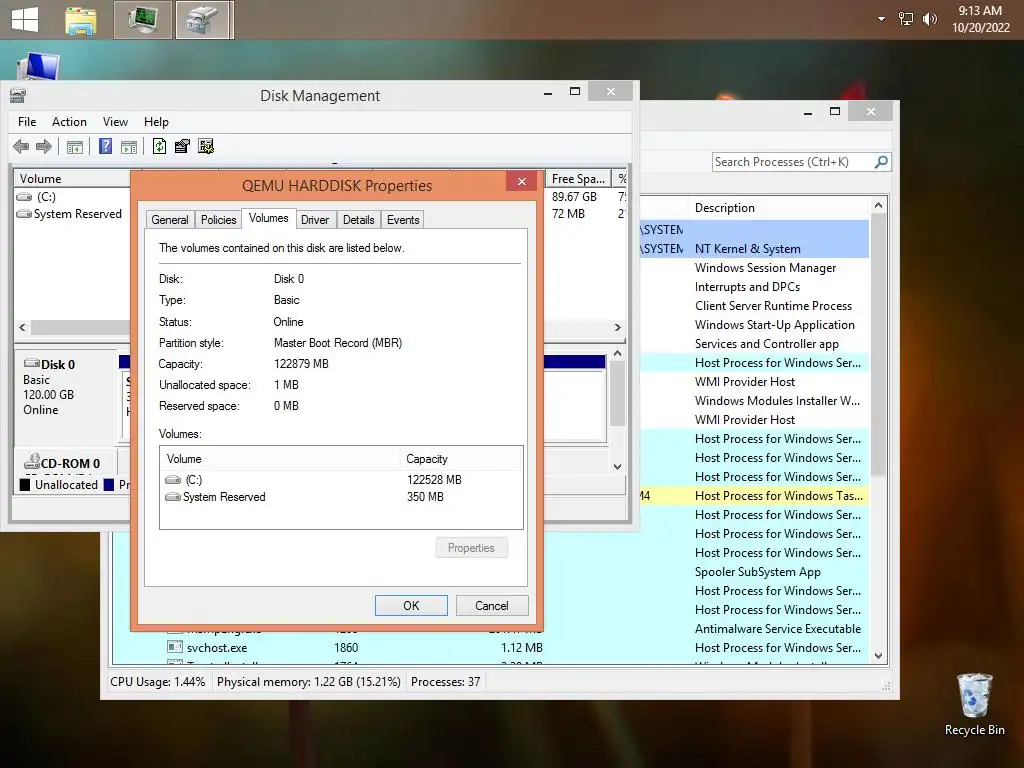Click the down arrow of the disk map scrollbar
1024x768 pixels.
[x=617, y=466]
